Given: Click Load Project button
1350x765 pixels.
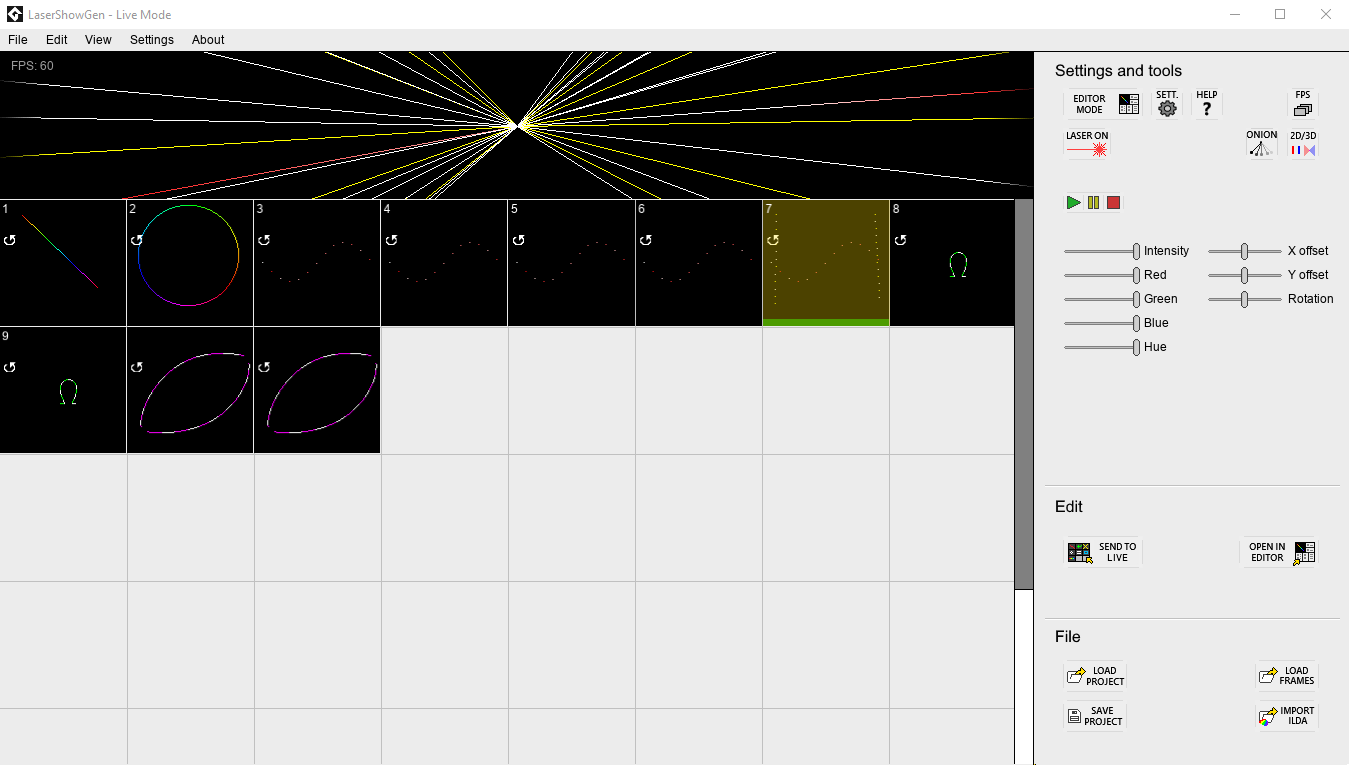Looking at the screenshot, I should click(1095, 676).
